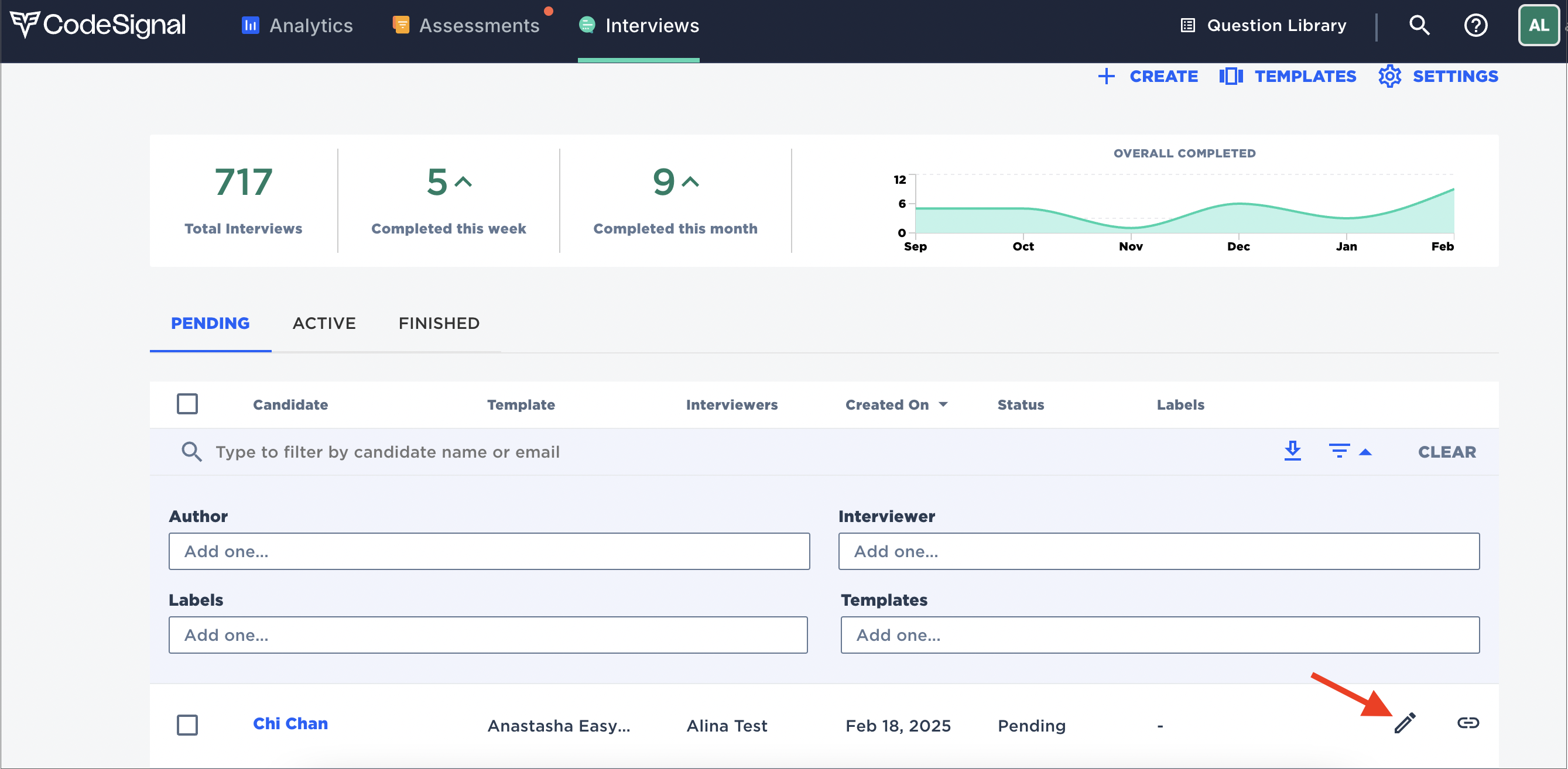Click the download export icon
The height and width of the screenshot is (769, 1568).
click(x=1292, y=451)
